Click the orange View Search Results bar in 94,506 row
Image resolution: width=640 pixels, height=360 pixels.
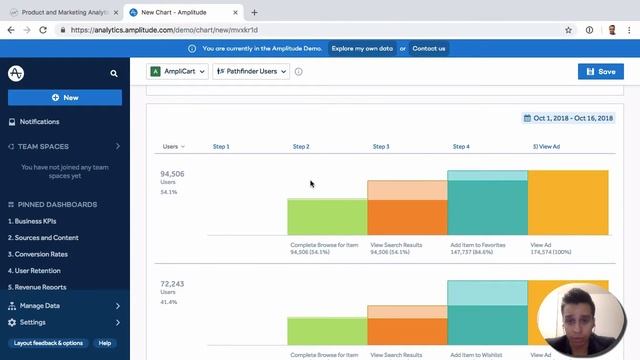[407, 217]
